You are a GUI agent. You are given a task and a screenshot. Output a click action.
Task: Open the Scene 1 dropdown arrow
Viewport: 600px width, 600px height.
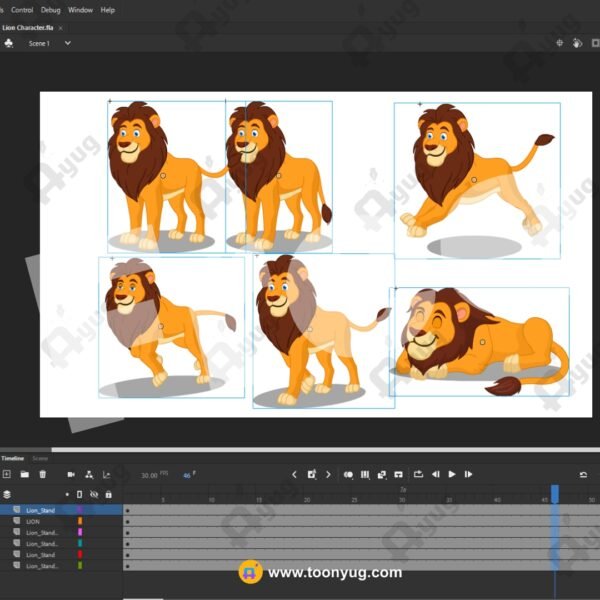(x=68, y=44)
